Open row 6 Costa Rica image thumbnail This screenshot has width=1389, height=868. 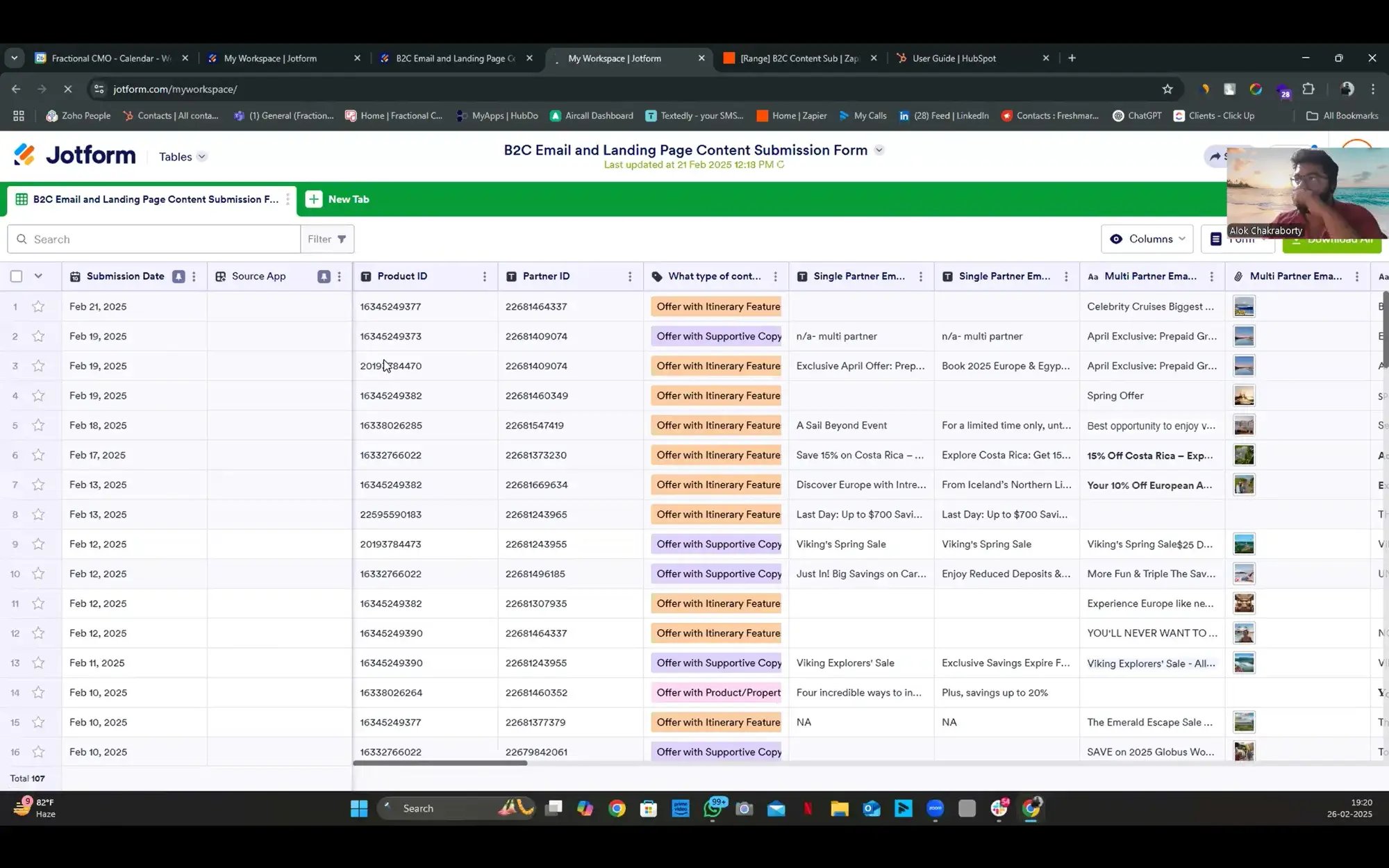1244,455
